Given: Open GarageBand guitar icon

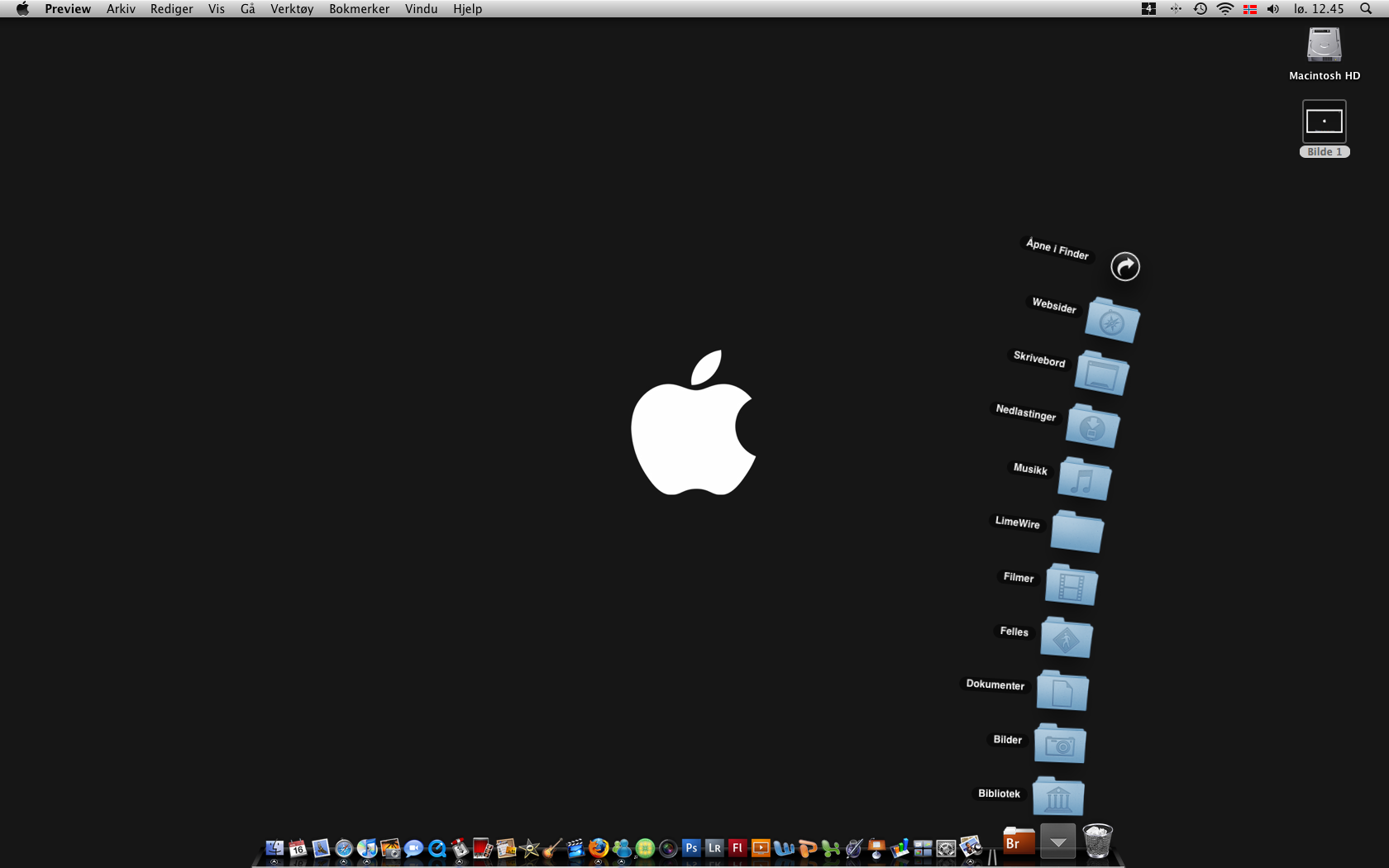Looking at the screenshot, I should (552, 848).
